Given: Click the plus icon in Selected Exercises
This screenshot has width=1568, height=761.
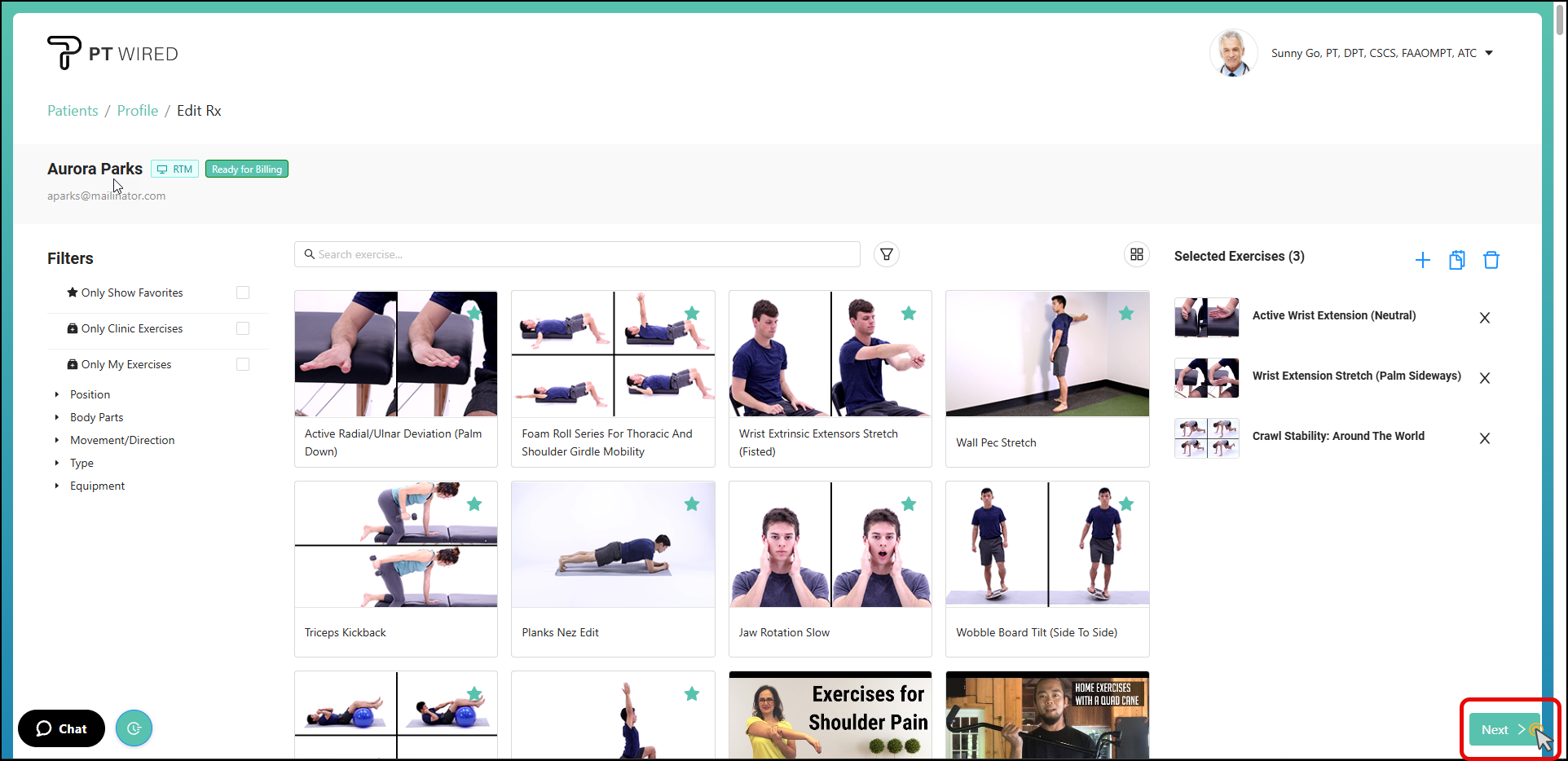Looking at the screenshot, I should (x=1422, y=260).
